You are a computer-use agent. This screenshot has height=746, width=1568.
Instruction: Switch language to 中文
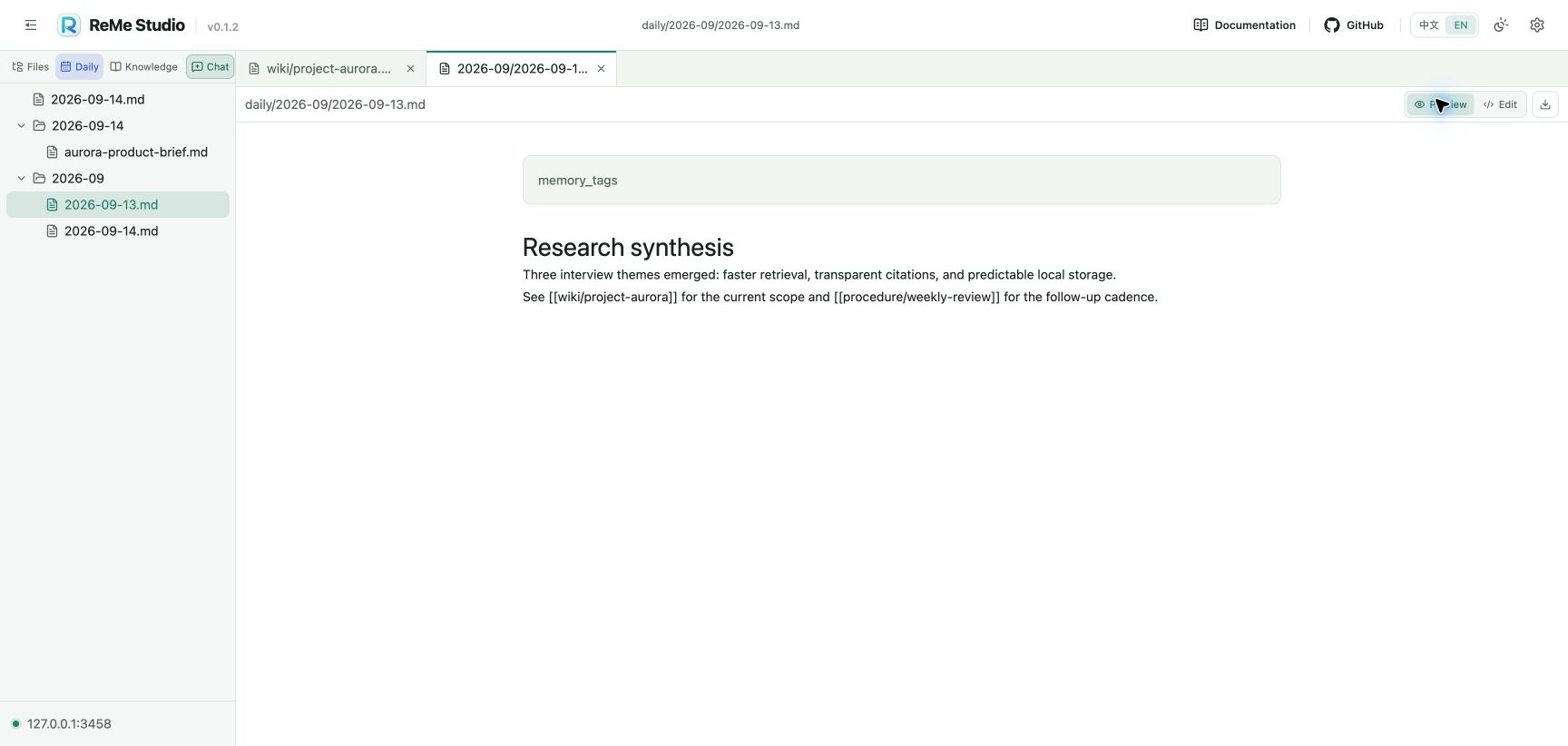[x=1429, y=25]
